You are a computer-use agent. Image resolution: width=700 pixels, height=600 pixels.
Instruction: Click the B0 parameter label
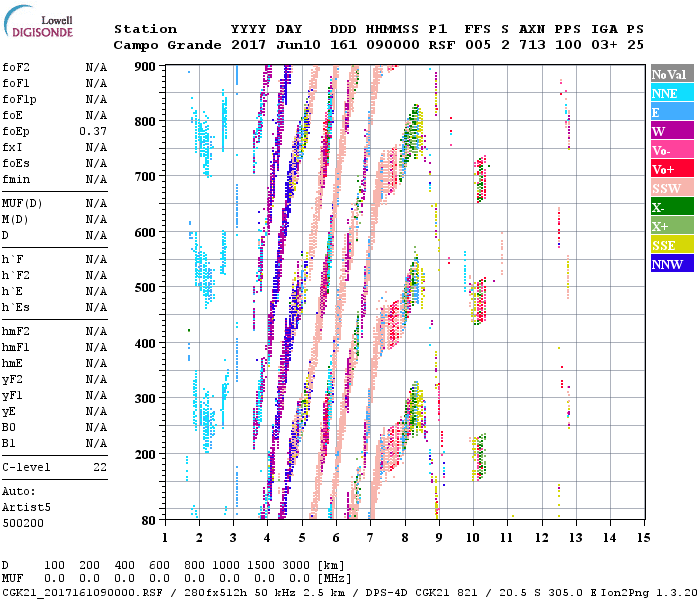click(x=8, y=427)
